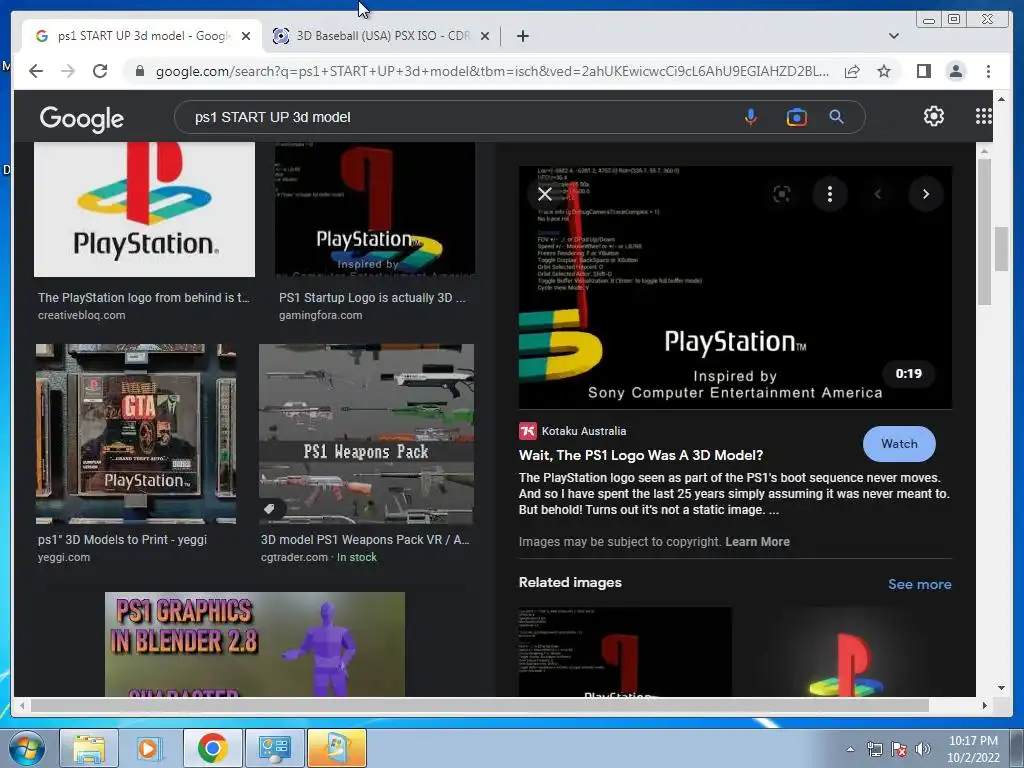
Task: Open the GTA PlayStation case thumbnail
Action: click(x=136, y=434)
